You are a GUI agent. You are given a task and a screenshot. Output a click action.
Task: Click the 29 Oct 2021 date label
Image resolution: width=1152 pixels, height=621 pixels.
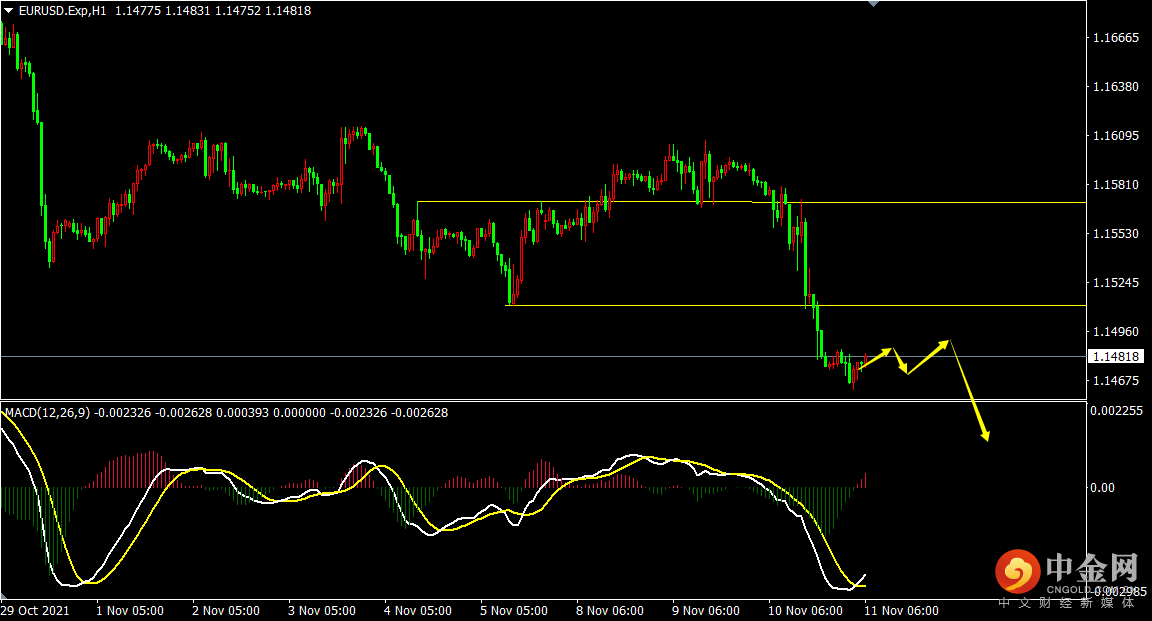tap(35, 611)
